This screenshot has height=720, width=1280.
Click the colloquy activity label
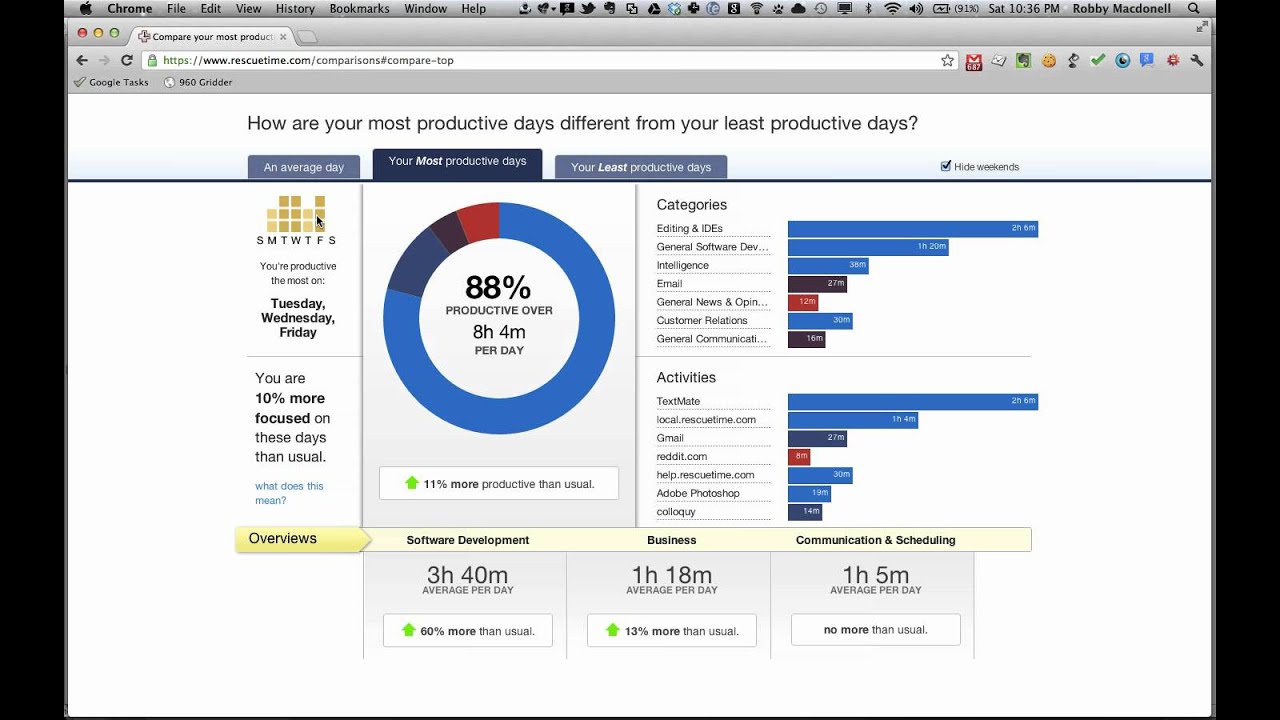click(x=676, y=511)
